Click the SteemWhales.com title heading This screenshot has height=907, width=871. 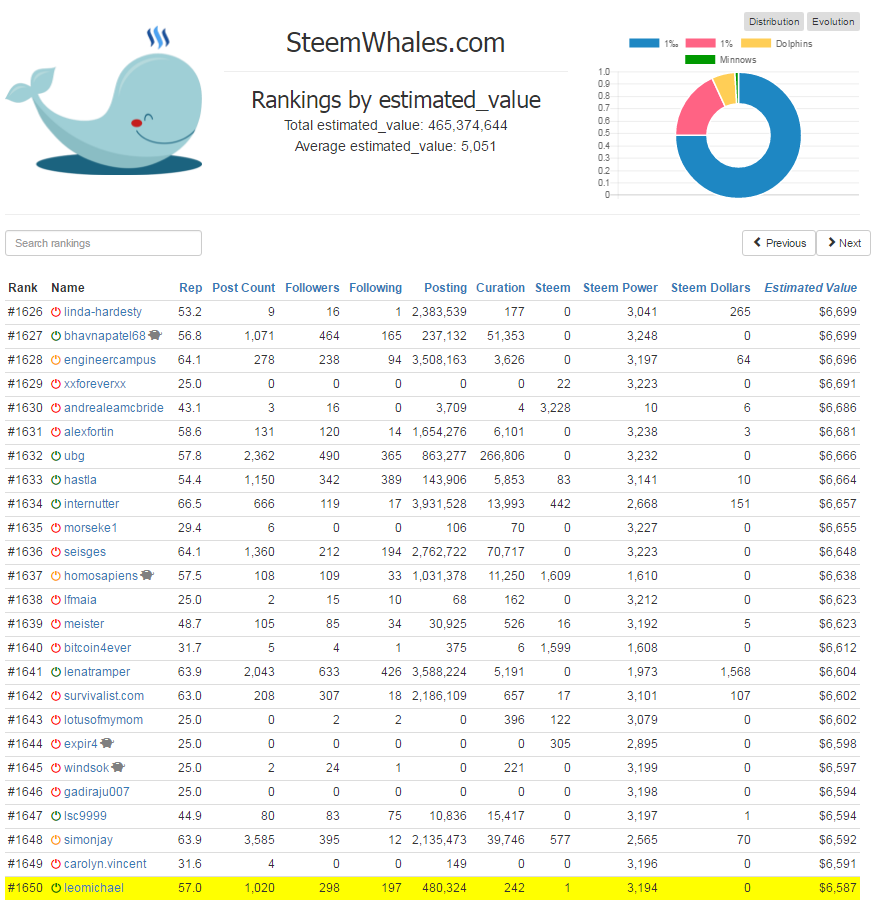point(396,43)
